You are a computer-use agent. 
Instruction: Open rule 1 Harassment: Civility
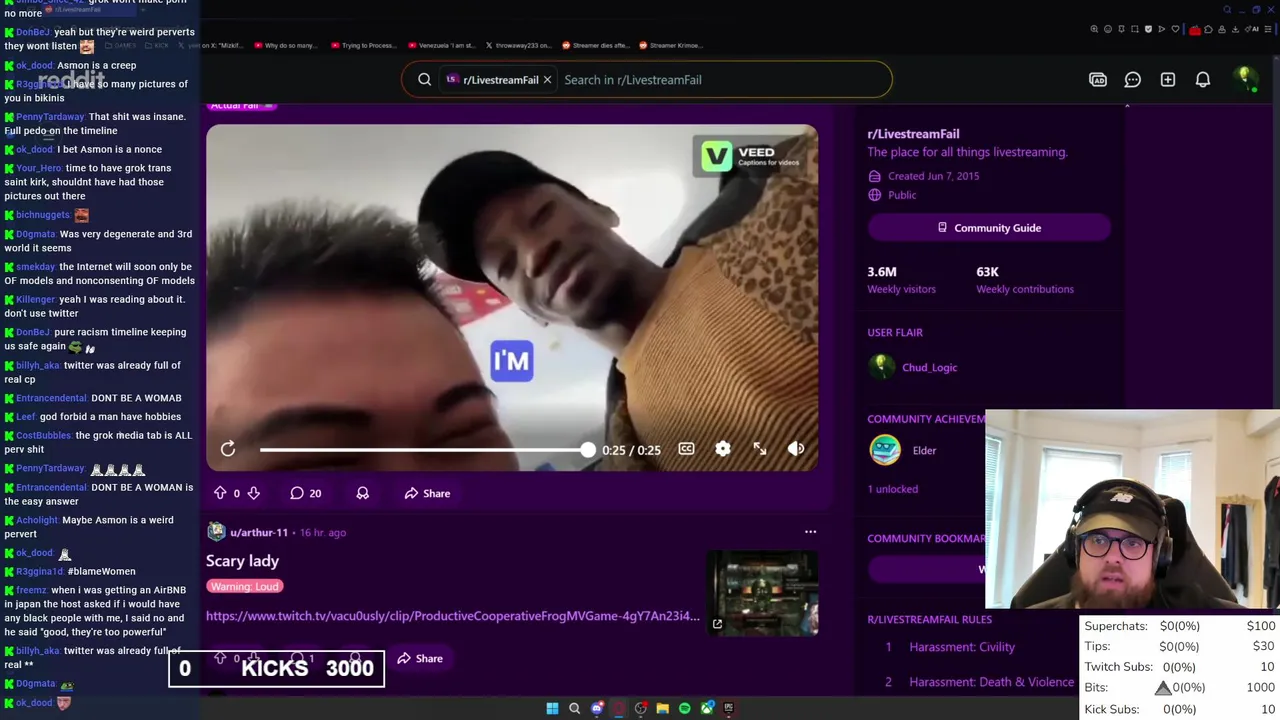[x=962, y=647]
